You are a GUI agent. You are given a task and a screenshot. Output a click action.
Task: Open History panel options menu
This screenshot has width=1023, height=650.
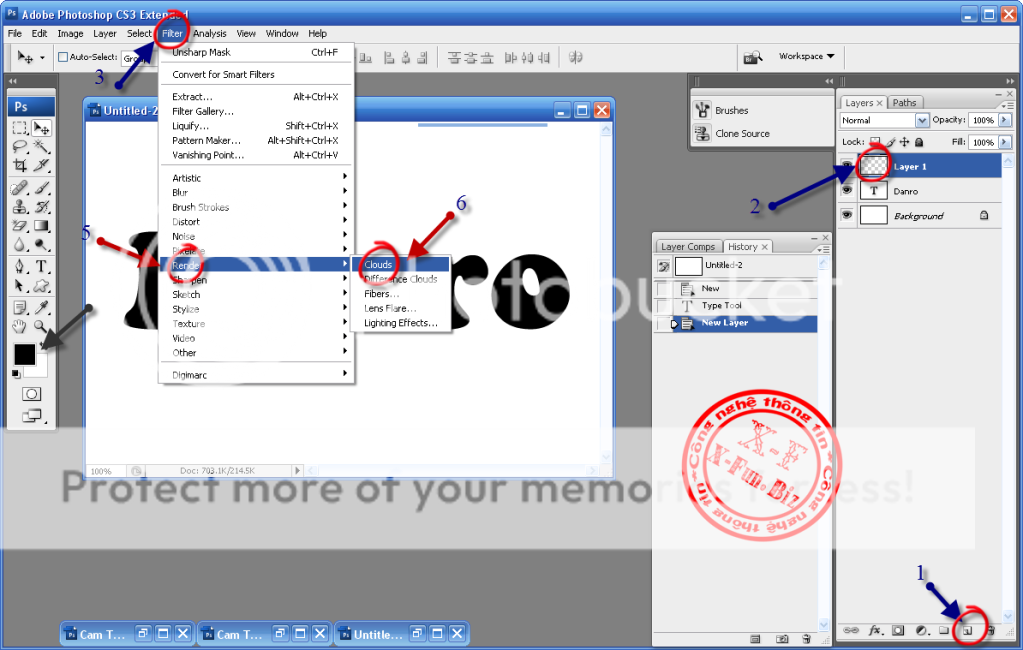(823, 249)
